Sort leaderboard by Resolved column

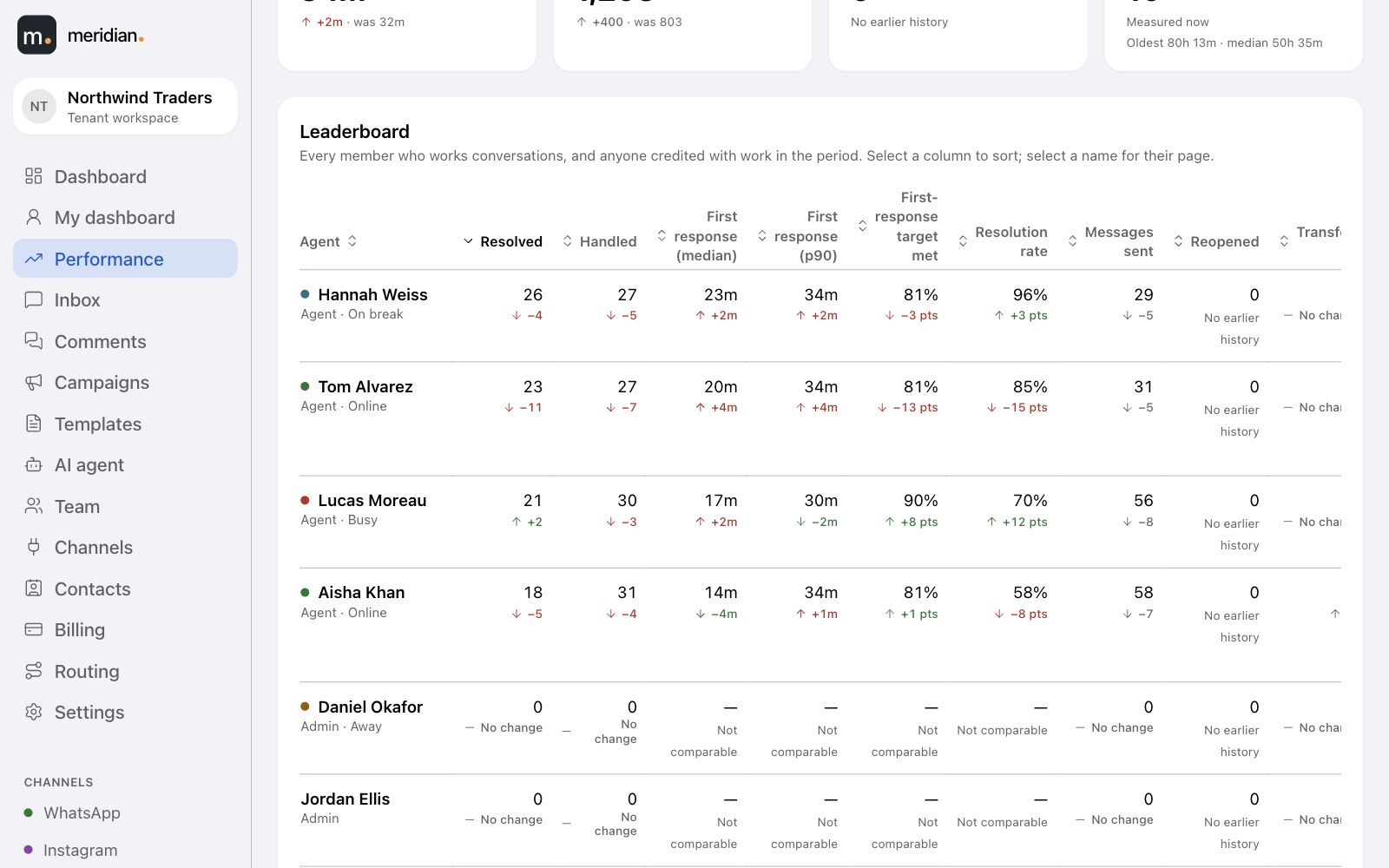(503, 241)
